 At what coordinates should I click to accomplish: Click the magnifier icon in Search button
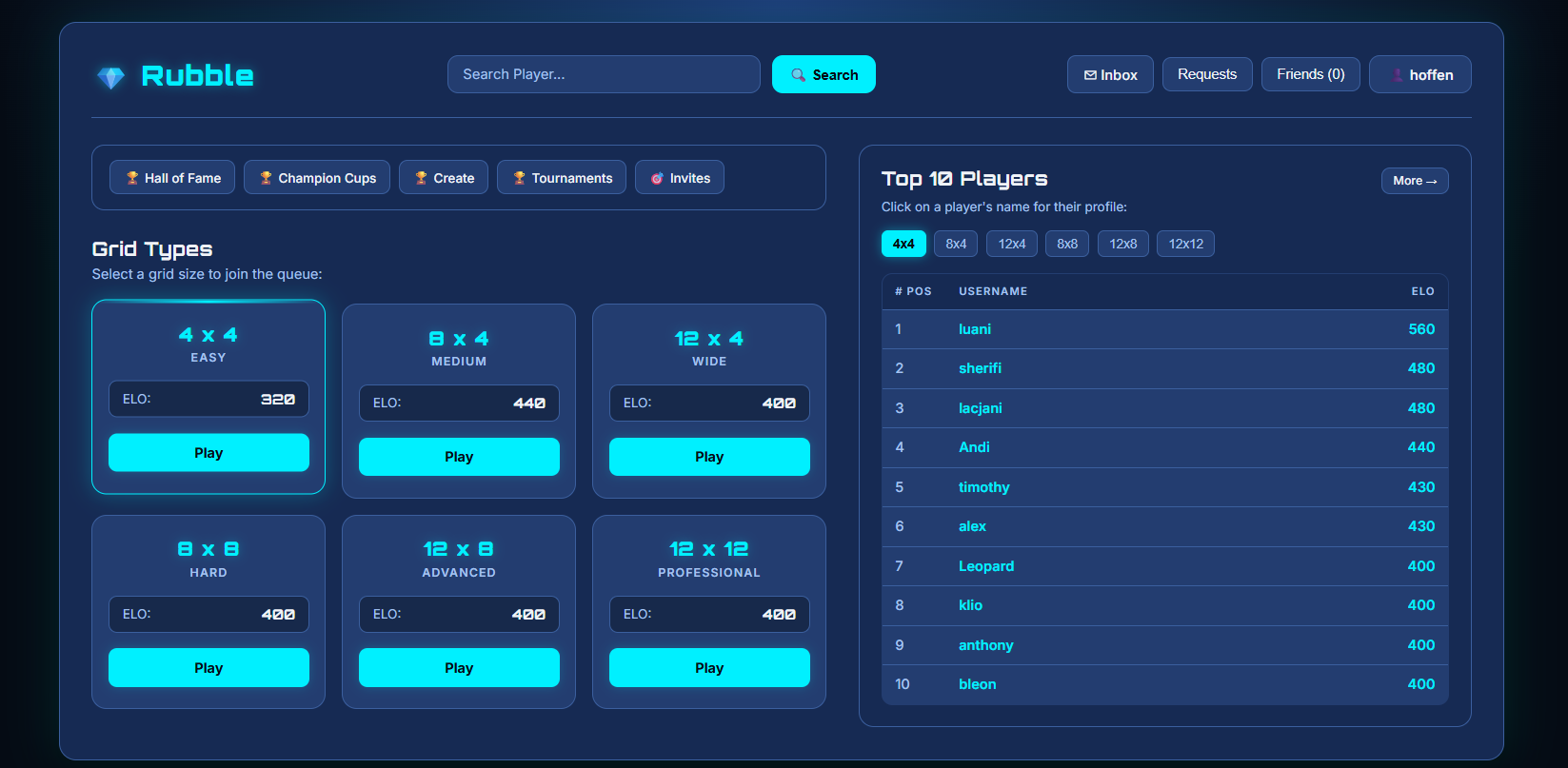pyautogui.click(x=799, y=75)
